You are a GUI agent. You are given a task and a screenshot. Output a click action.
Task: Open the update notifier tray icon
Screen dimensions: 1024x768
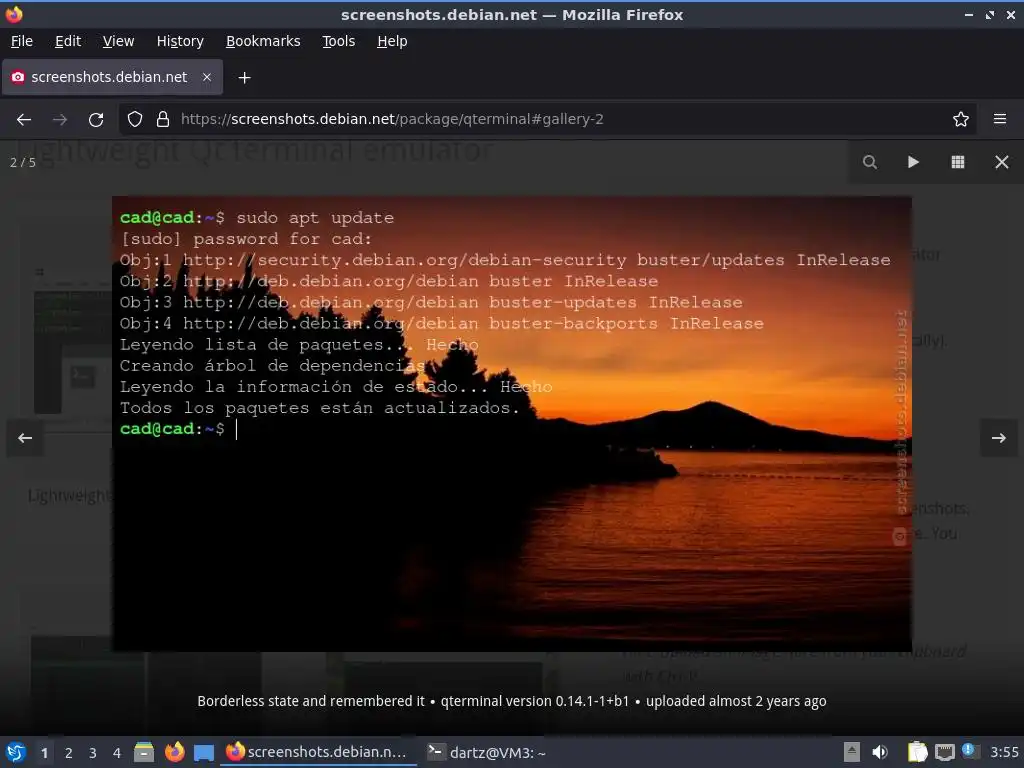coord(970,751)
